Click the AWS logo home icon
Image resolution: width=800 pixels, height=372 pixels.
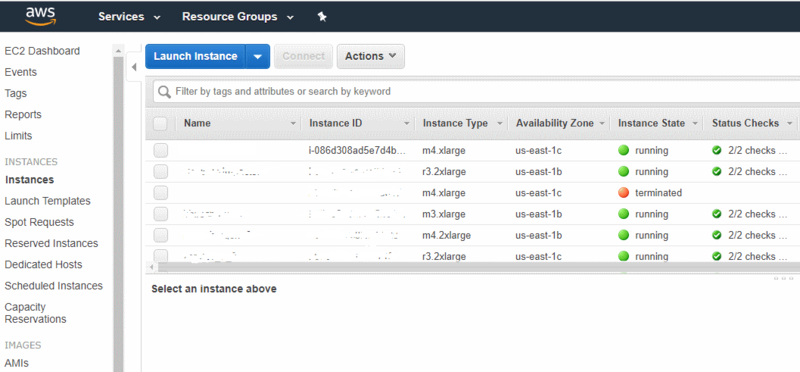coord(41,16)
